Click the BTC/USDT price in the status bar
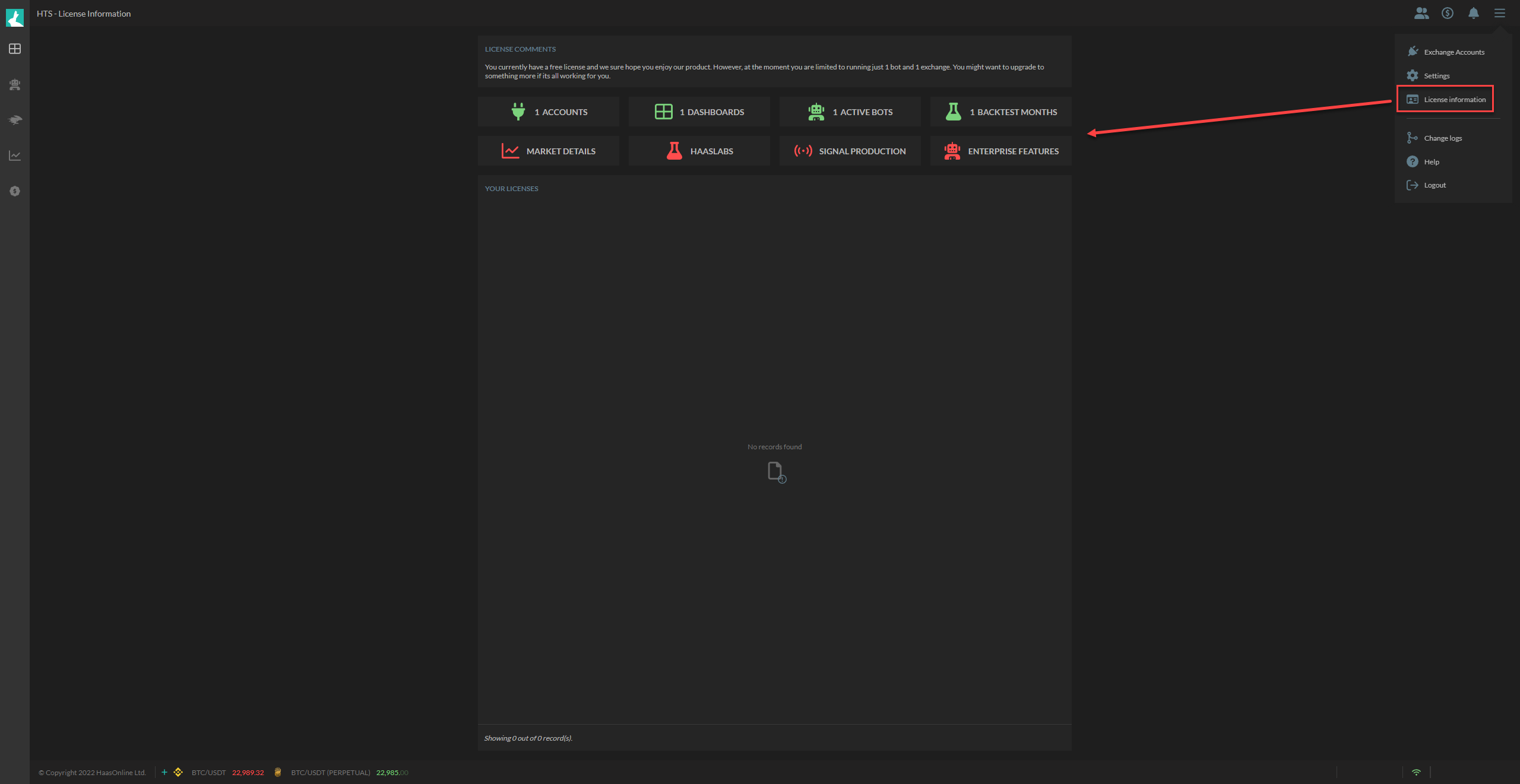 click(248, 772)
